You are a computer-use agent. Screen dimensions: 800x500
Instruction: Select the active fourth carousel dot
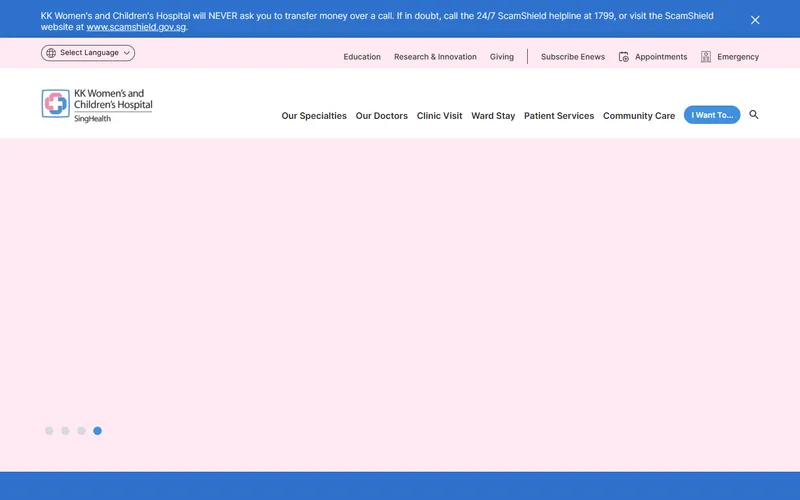[x=97, y=431]
